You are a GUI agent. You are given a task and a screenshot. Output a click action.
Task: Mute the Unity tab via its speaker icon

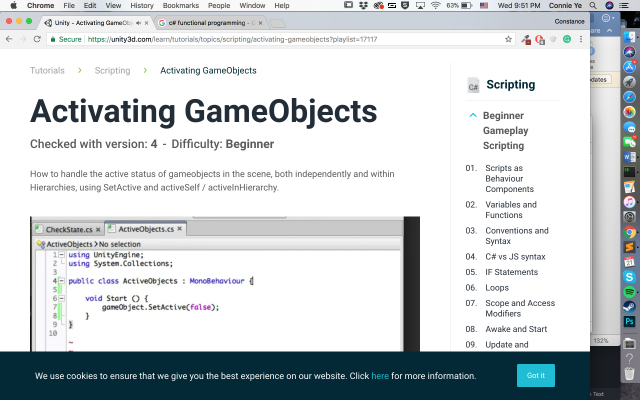coord(138,23)
